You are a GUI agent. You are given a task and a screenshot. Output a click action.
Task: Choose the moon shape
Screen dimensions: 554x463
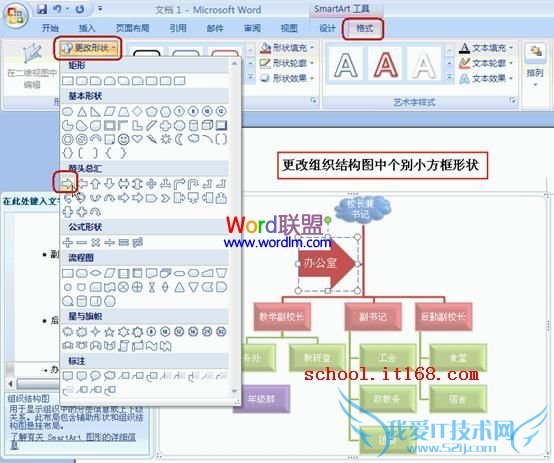179,139
